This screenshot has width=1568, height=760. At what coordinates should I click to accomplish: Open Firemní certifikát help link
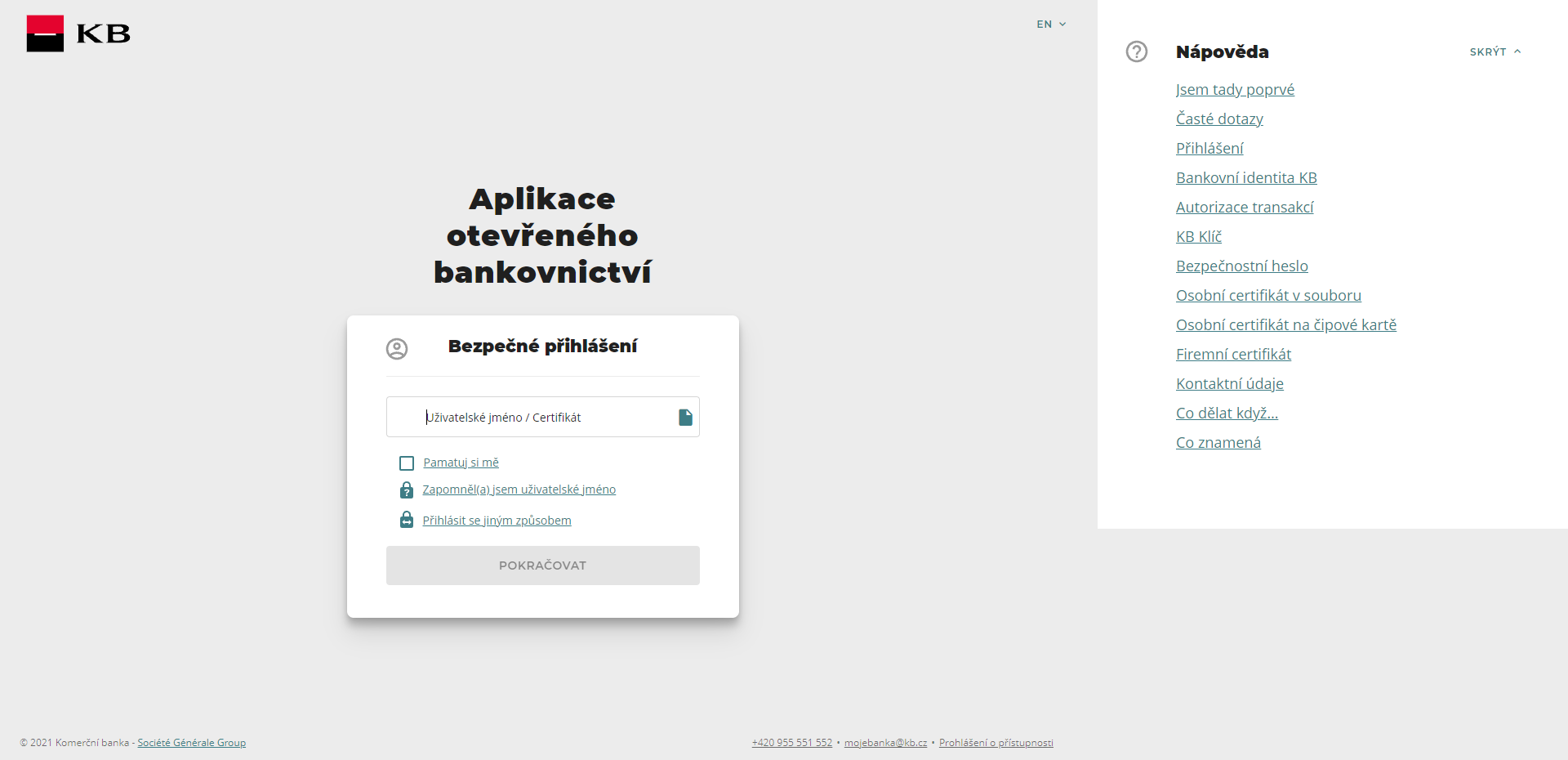tap(1233, 354)
